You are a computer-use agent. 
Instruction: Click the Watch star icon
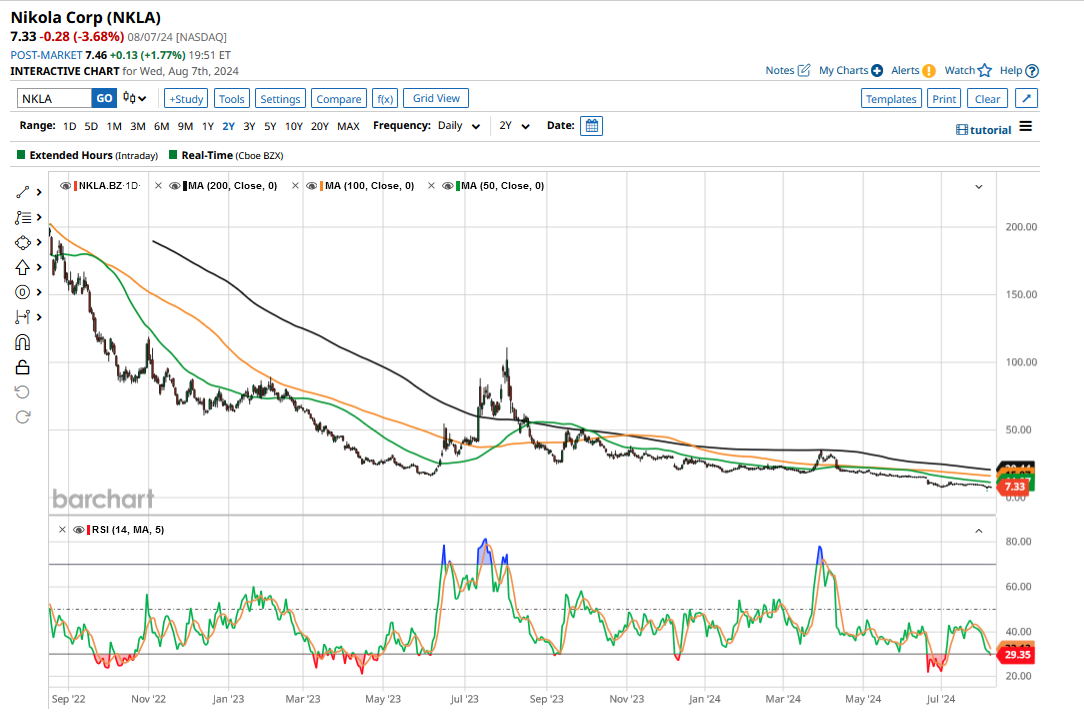[984, 70]
